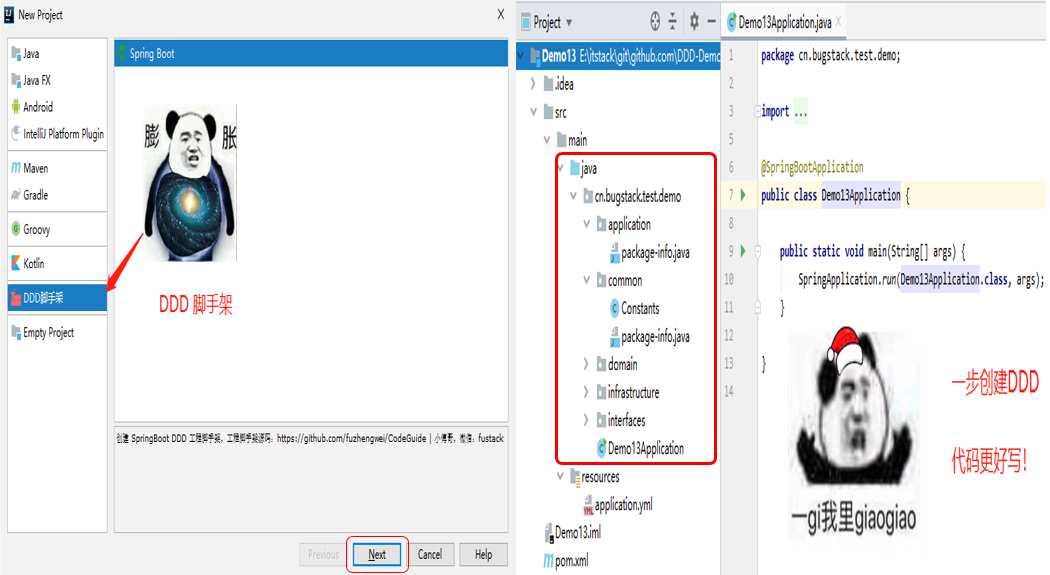Select the Spring Boot item in list

click(x=311, y=54)
